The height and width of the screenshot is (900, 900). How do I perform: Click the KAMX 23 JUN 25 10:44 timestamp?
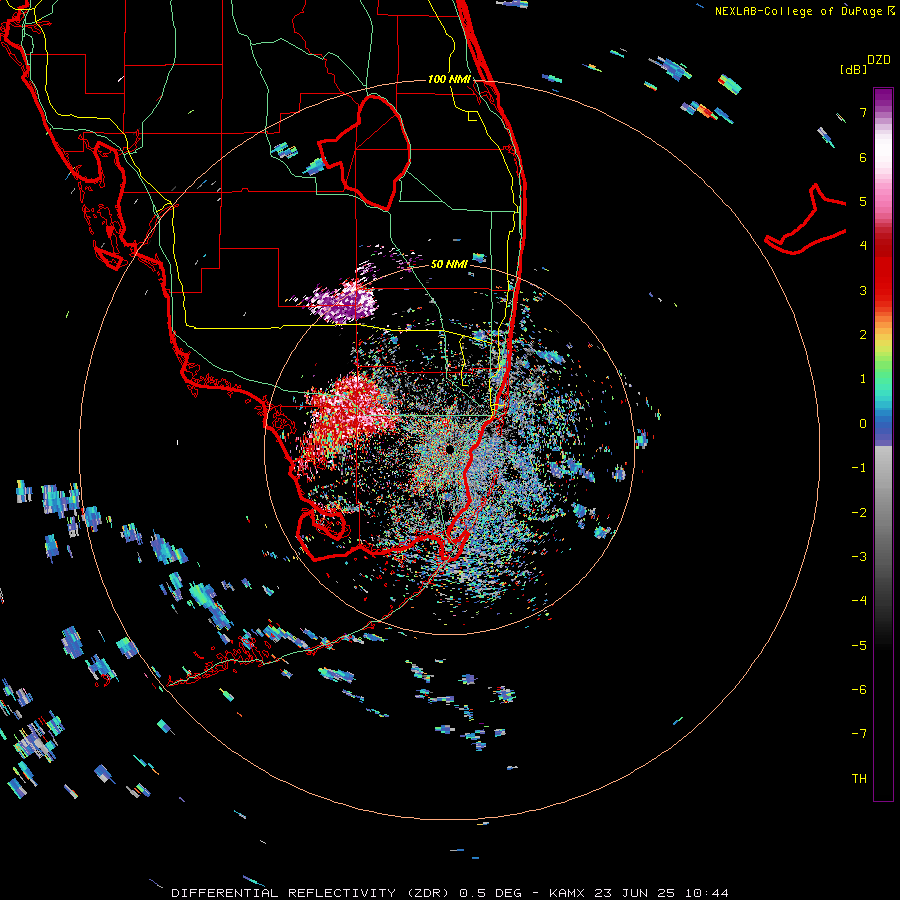(x=639, y=893)
